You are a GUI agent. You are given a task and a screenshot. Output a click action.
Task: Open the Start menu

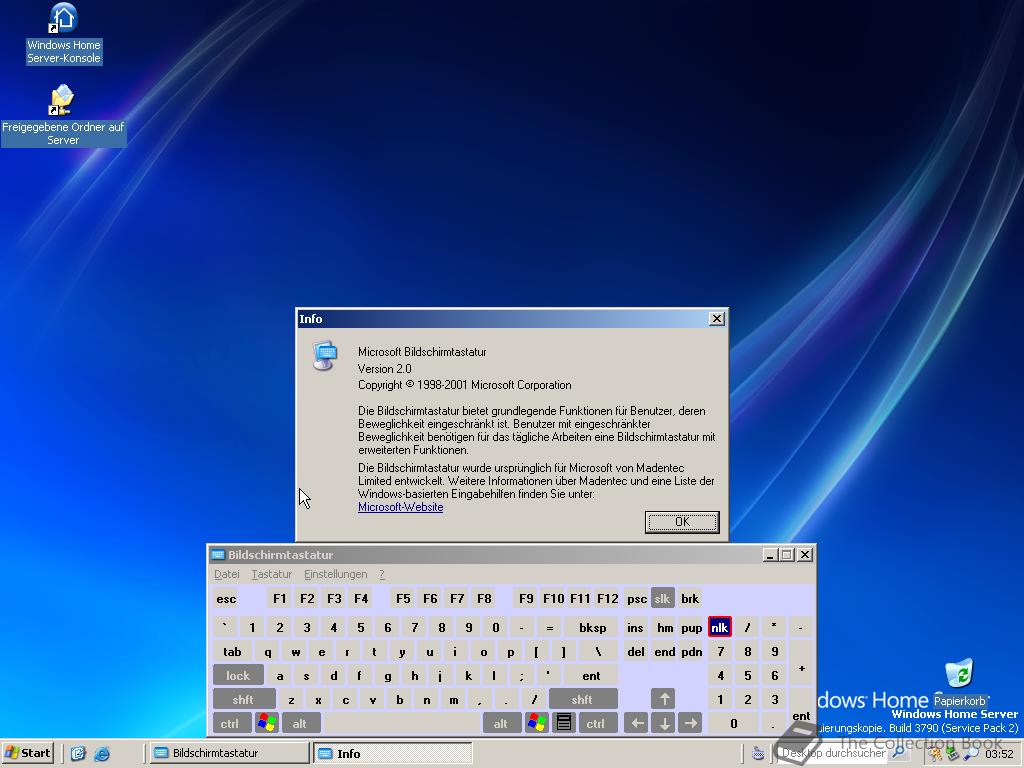click(28, 753)
